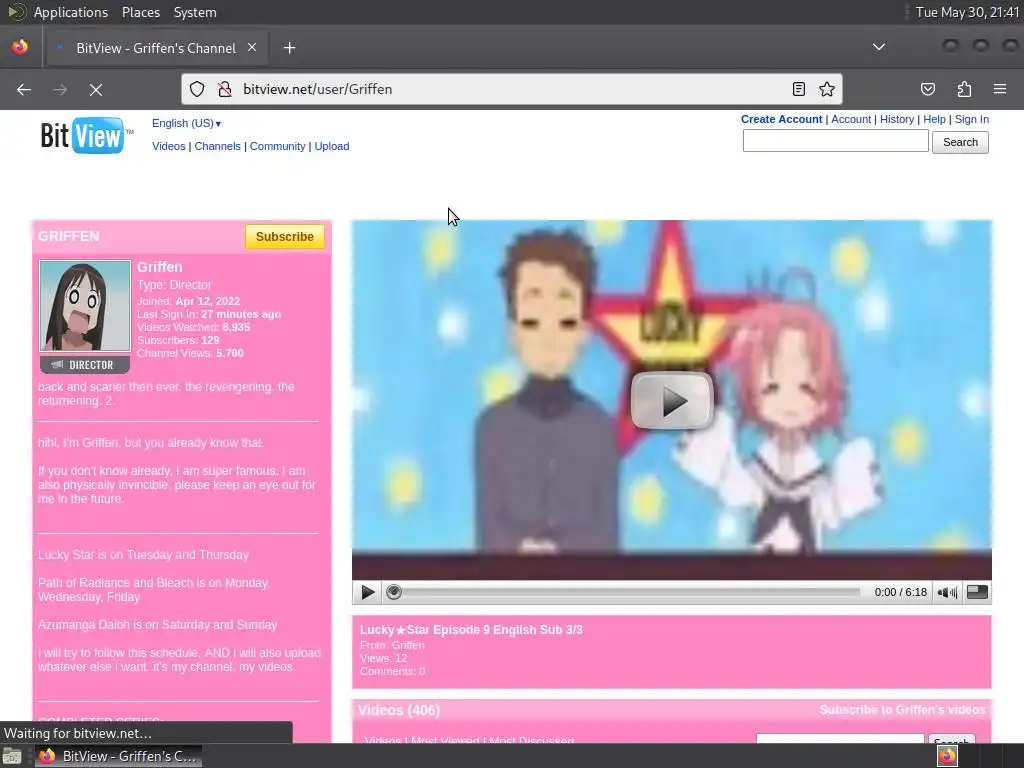Open the Channels navigation link
Screen dimensions: 1024x768
tap(217, 146)
